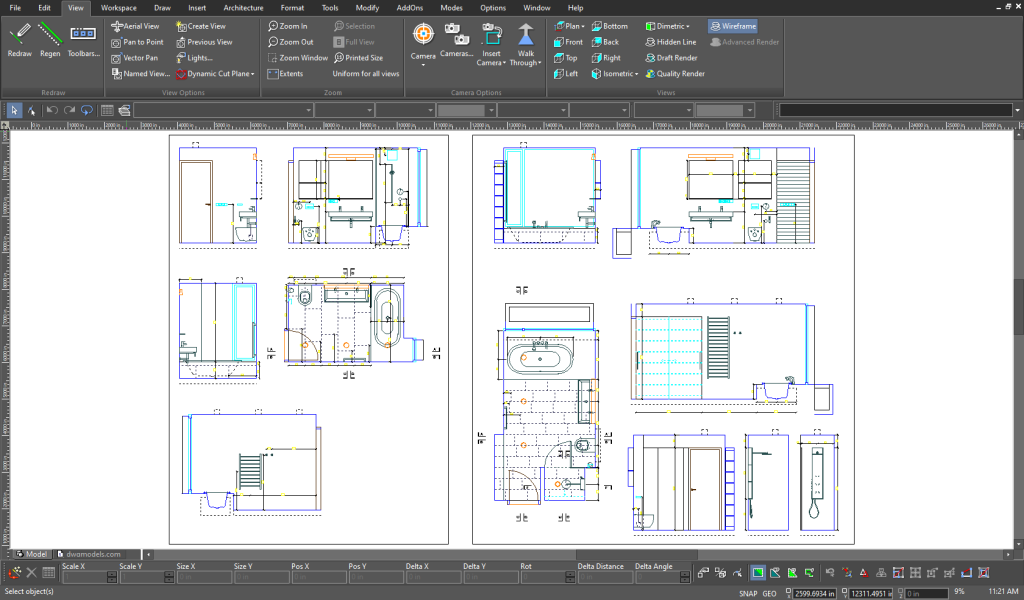Click the Zoom Out tool

click(291, 42)
